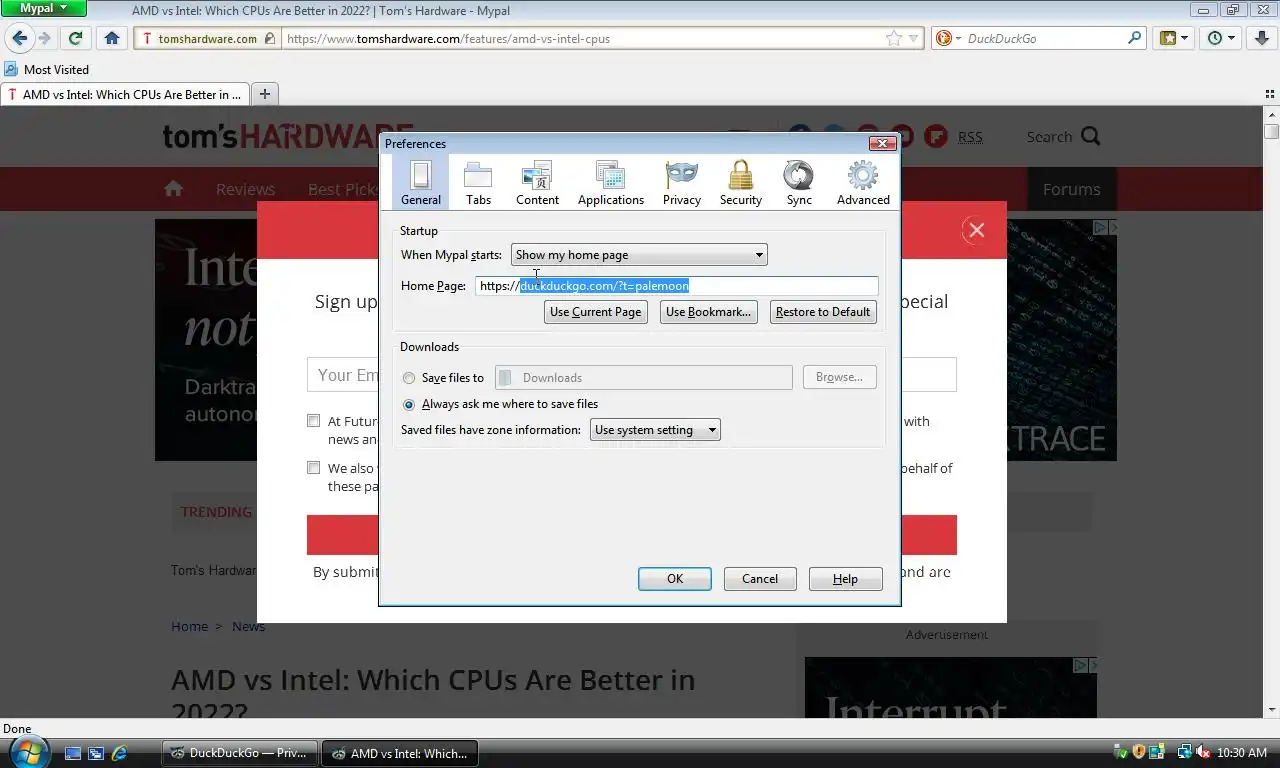Open the Advanced gear preferences pane

point(863,183)
